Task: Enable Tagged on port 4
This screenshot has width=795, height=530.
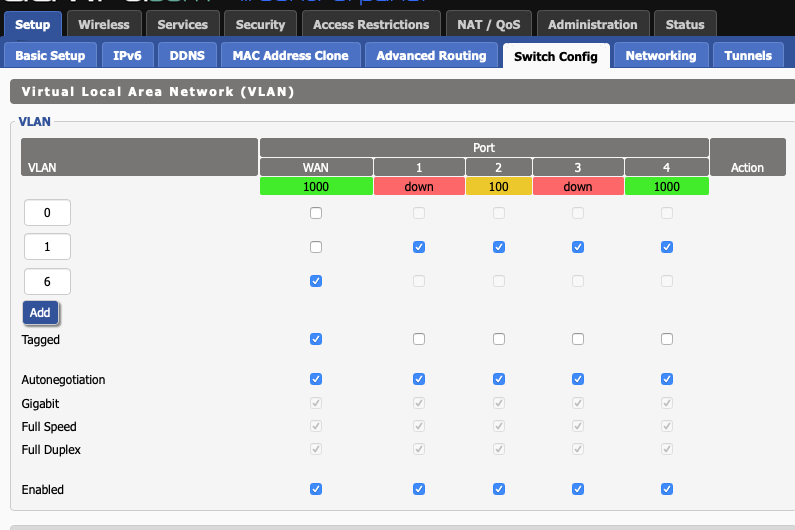Action: 667,339
